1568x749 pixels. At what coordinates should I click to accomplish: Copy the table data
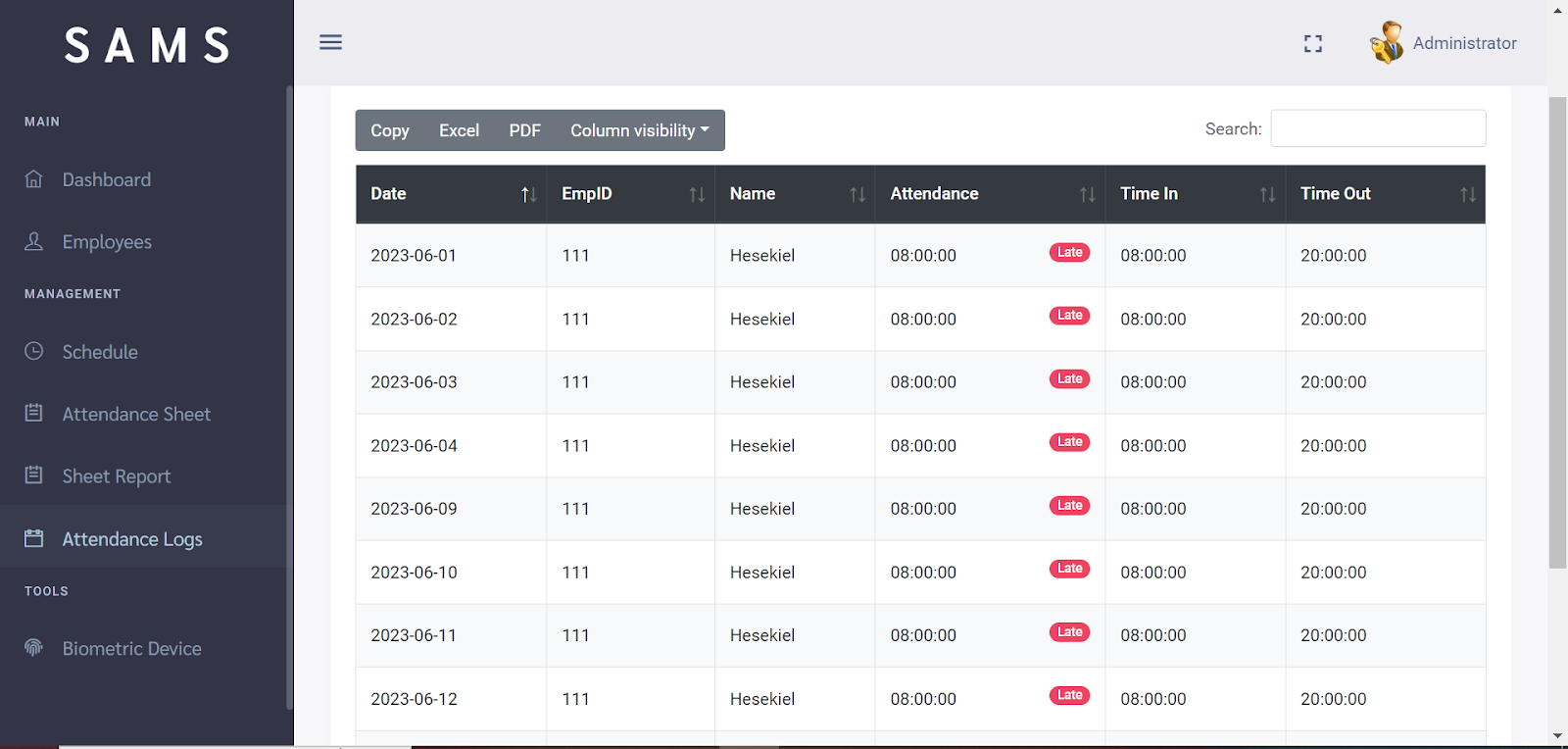390,130
